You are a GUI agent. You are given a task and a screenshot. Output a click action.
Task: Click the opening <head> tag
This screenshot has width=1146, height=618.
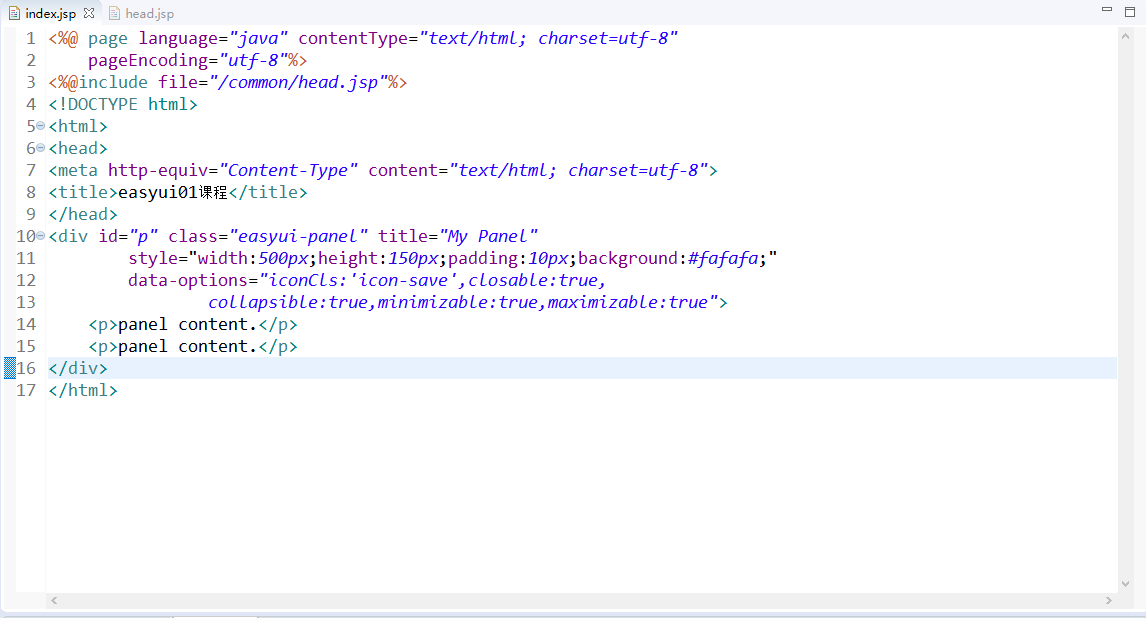(x=78, y=148)
